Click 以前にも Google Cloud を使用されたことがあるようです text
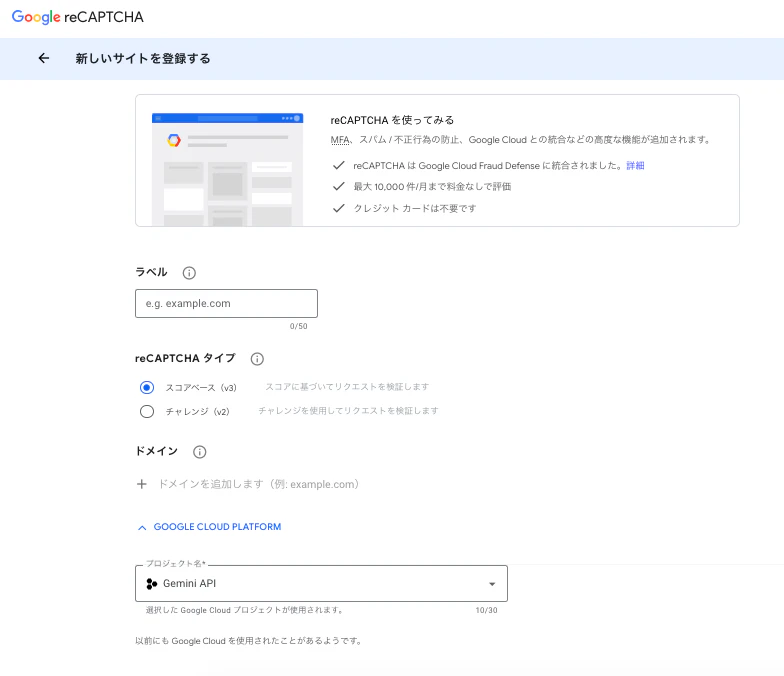This screenshot has width=784, height=676. [248, 640]
